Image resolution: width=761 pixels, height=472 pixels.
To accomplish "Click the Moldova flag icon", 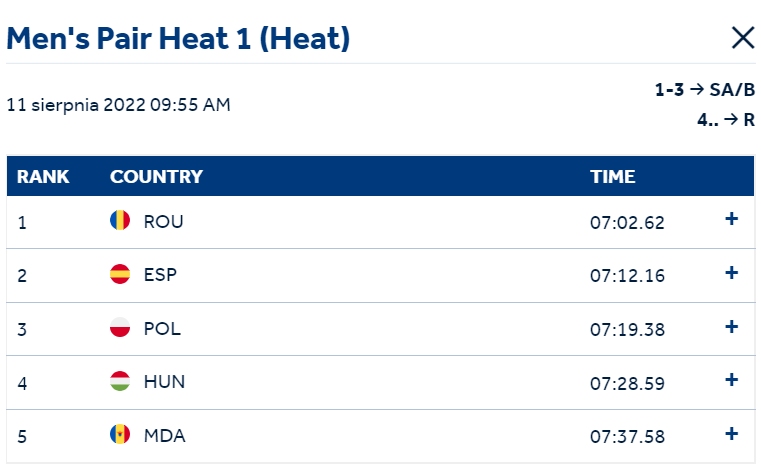I will click(120, 434).
